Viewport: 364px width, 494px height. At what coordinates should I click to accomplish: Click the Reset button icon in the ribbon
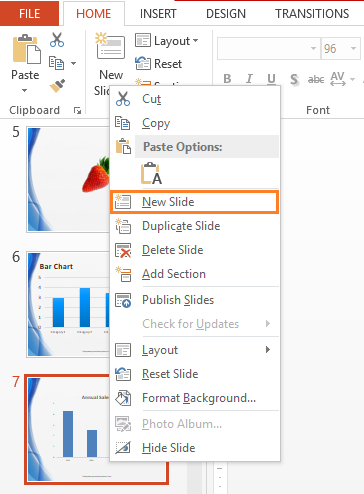coord(143,63)
